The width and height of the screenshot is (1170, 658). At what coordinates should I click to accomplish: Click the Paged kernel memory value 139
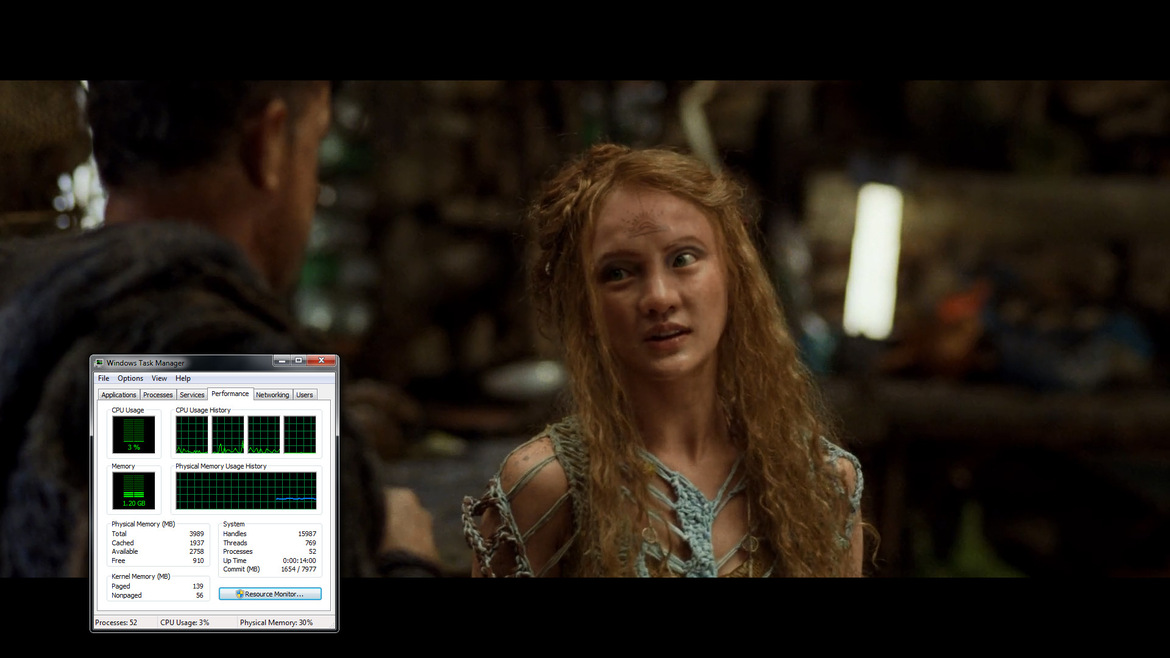198,586
